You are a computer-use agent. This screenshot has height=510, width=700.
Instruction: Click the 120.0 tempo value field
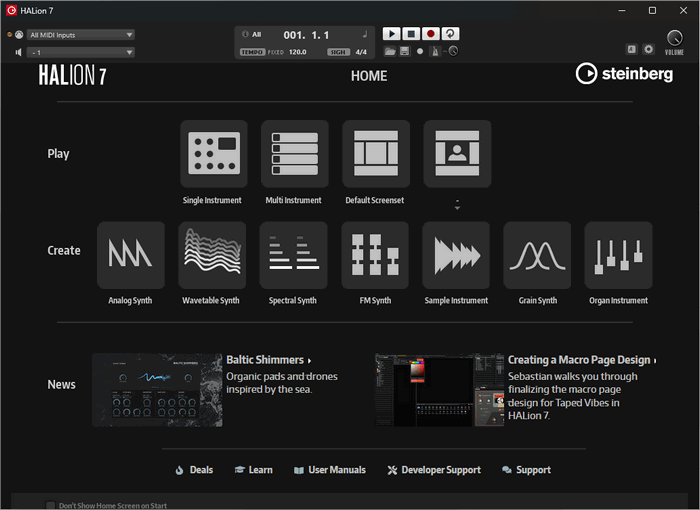pos(298,52)
